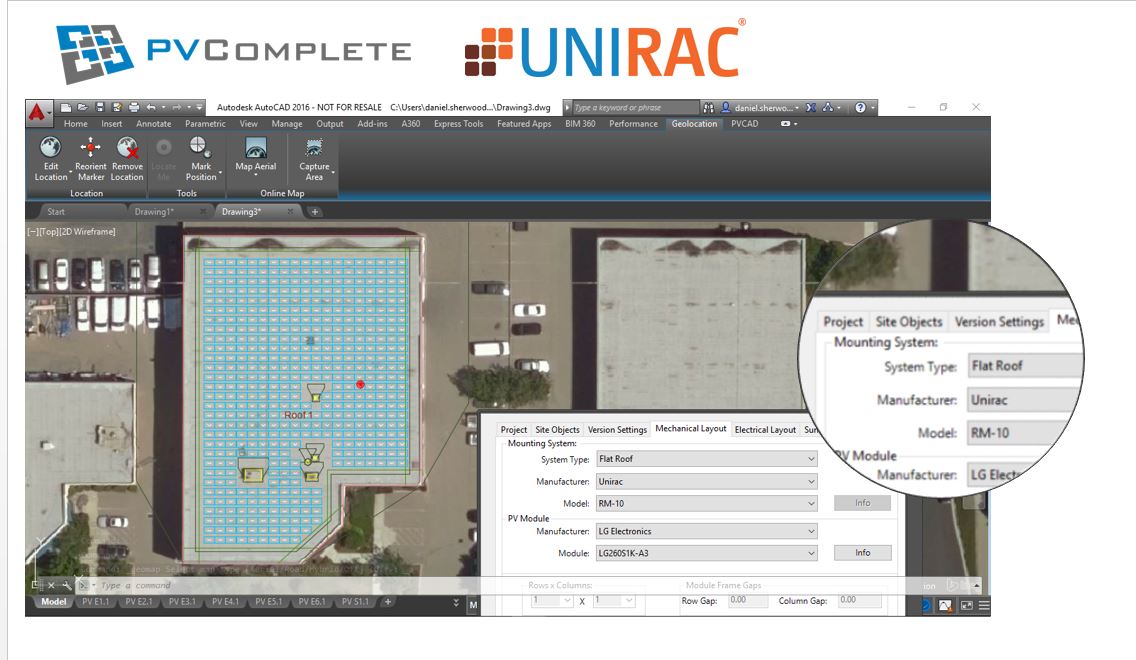Screen dimensions: 1136x660
Task: Expand the Mark Position dropdown arrow
Action: tap(220, 172)
